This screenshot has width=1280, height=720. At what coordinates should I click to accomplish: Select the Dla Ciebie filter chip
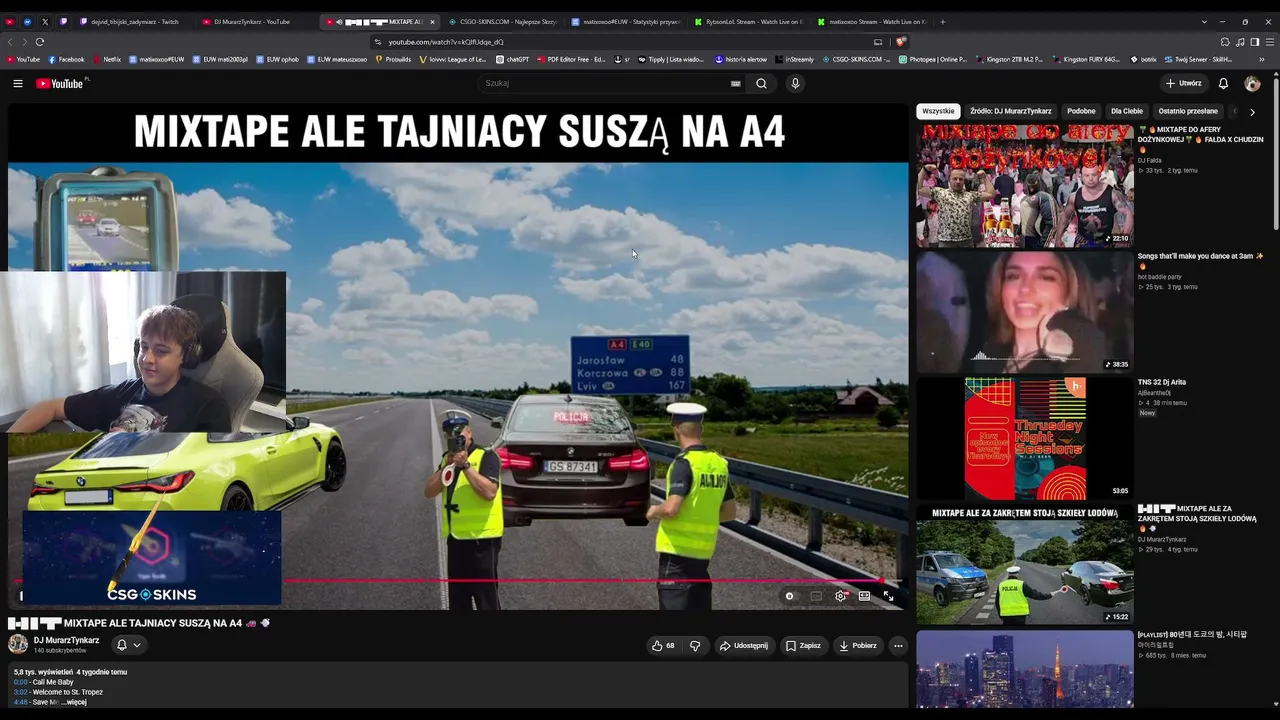coord(1127,111)
